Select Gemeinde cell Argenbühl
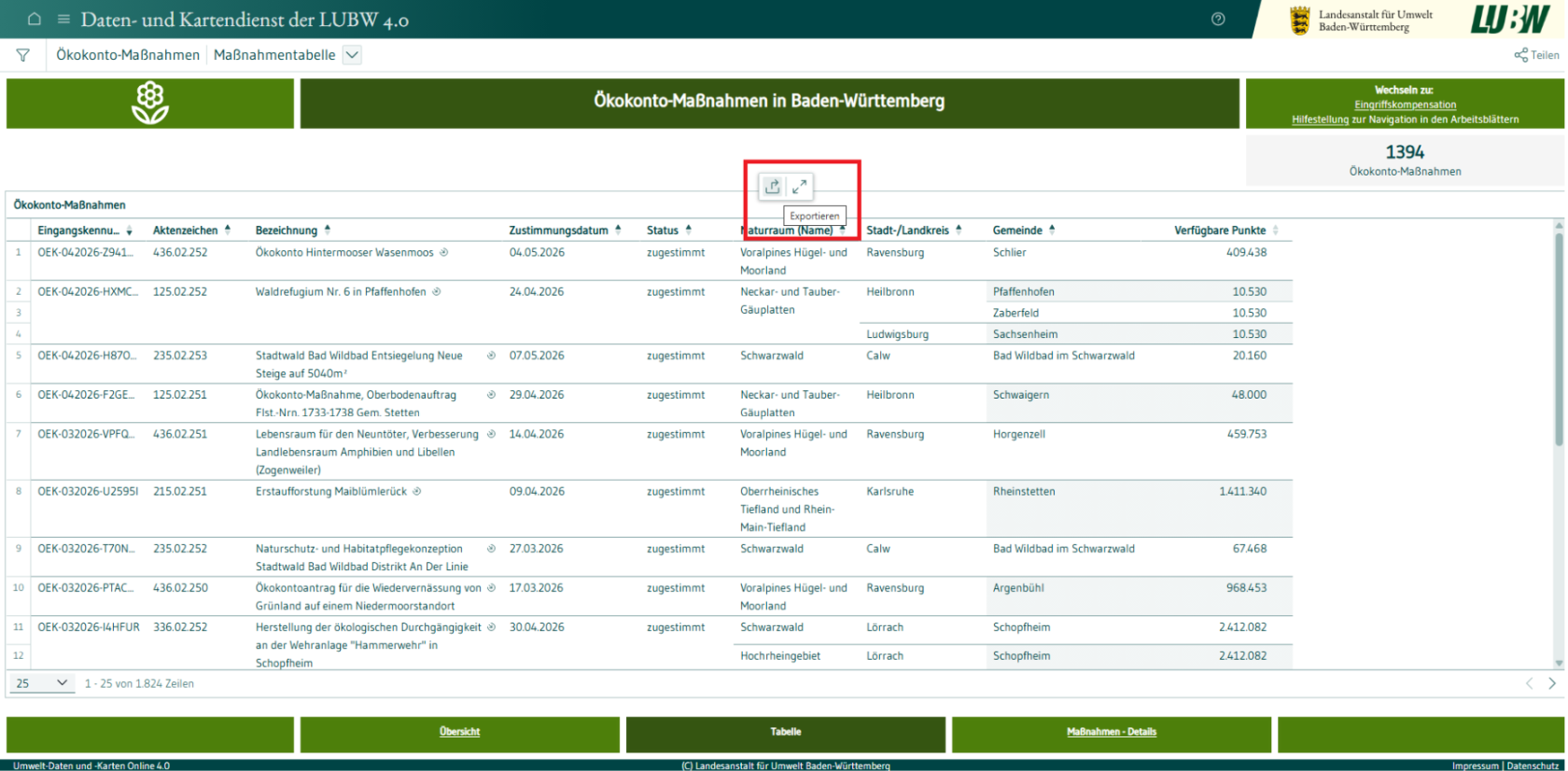Viewport: 1568px width, 771px height. pyautogui.click(x=1018, y=588)
